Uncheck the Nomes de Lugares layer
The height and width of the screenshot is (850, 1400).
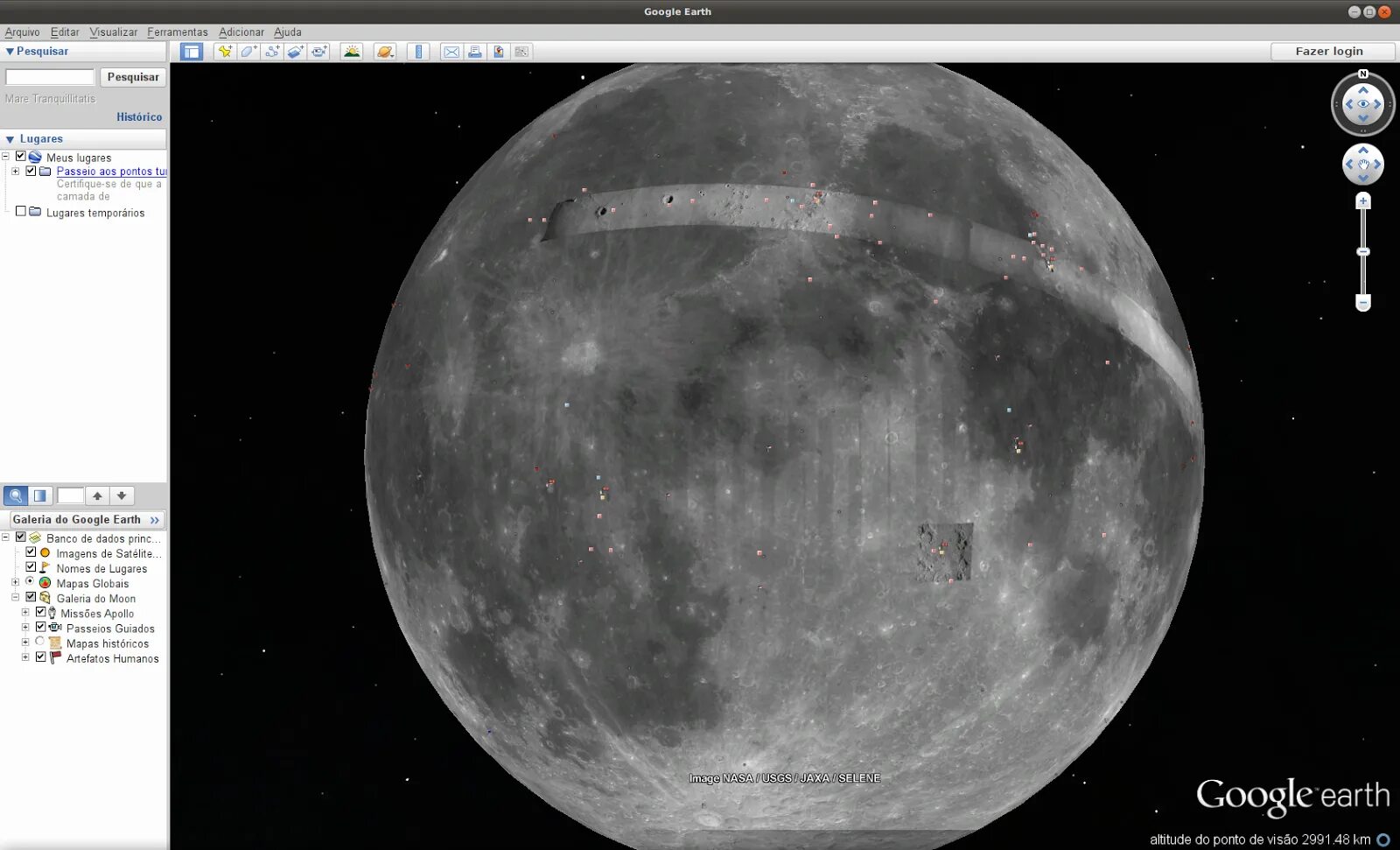click(31, 567)
